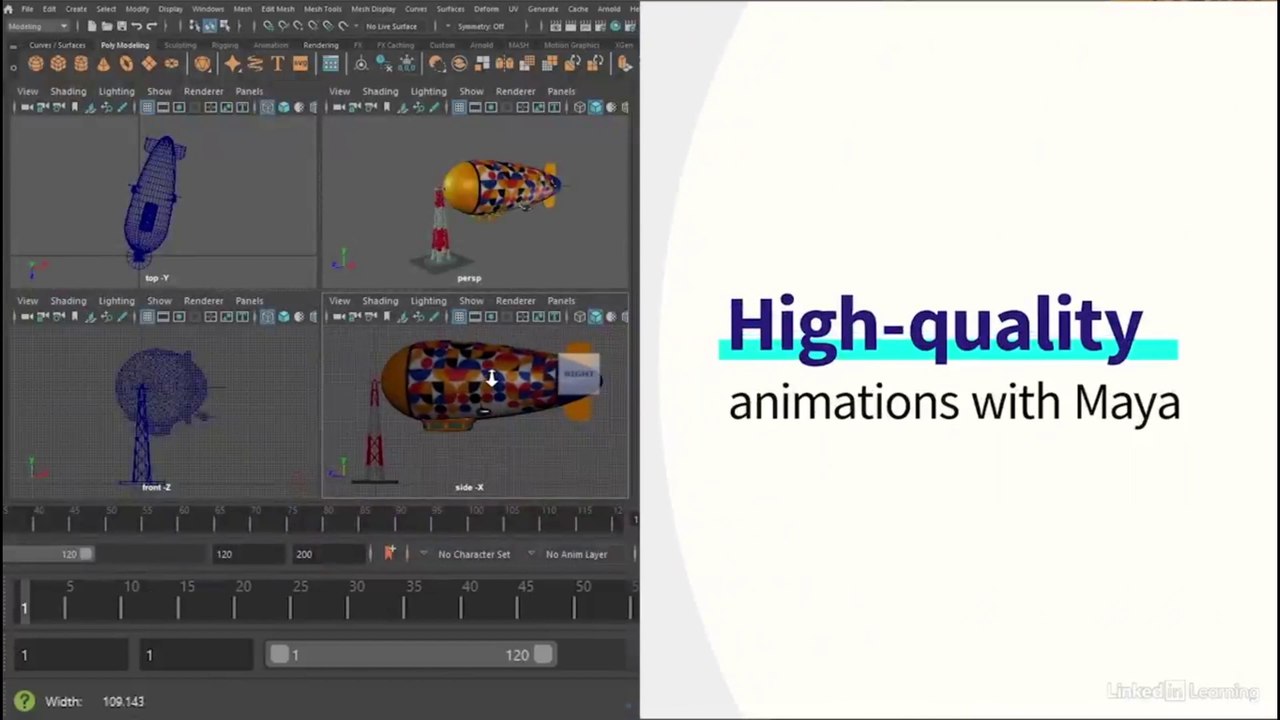Toggle grid display in side-X panel

(459, 317)
